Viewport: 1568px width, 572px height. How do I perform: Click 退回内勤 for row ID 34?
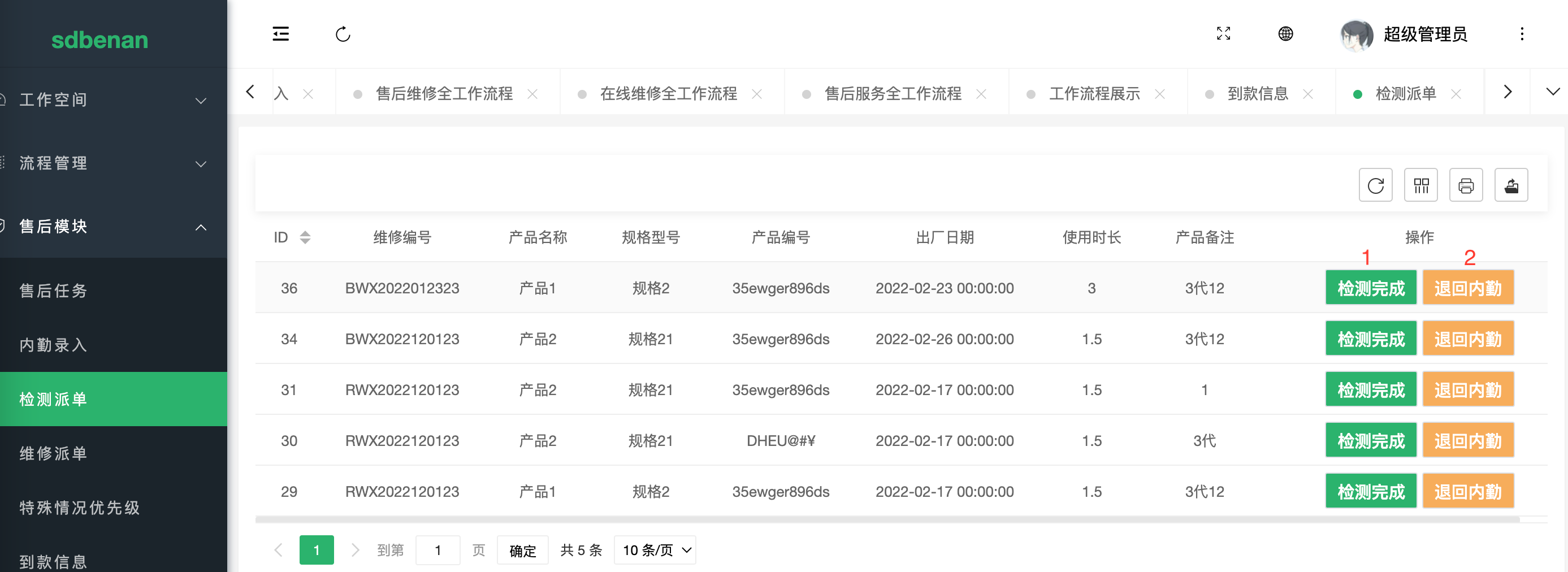click(x=1467, y=339)
